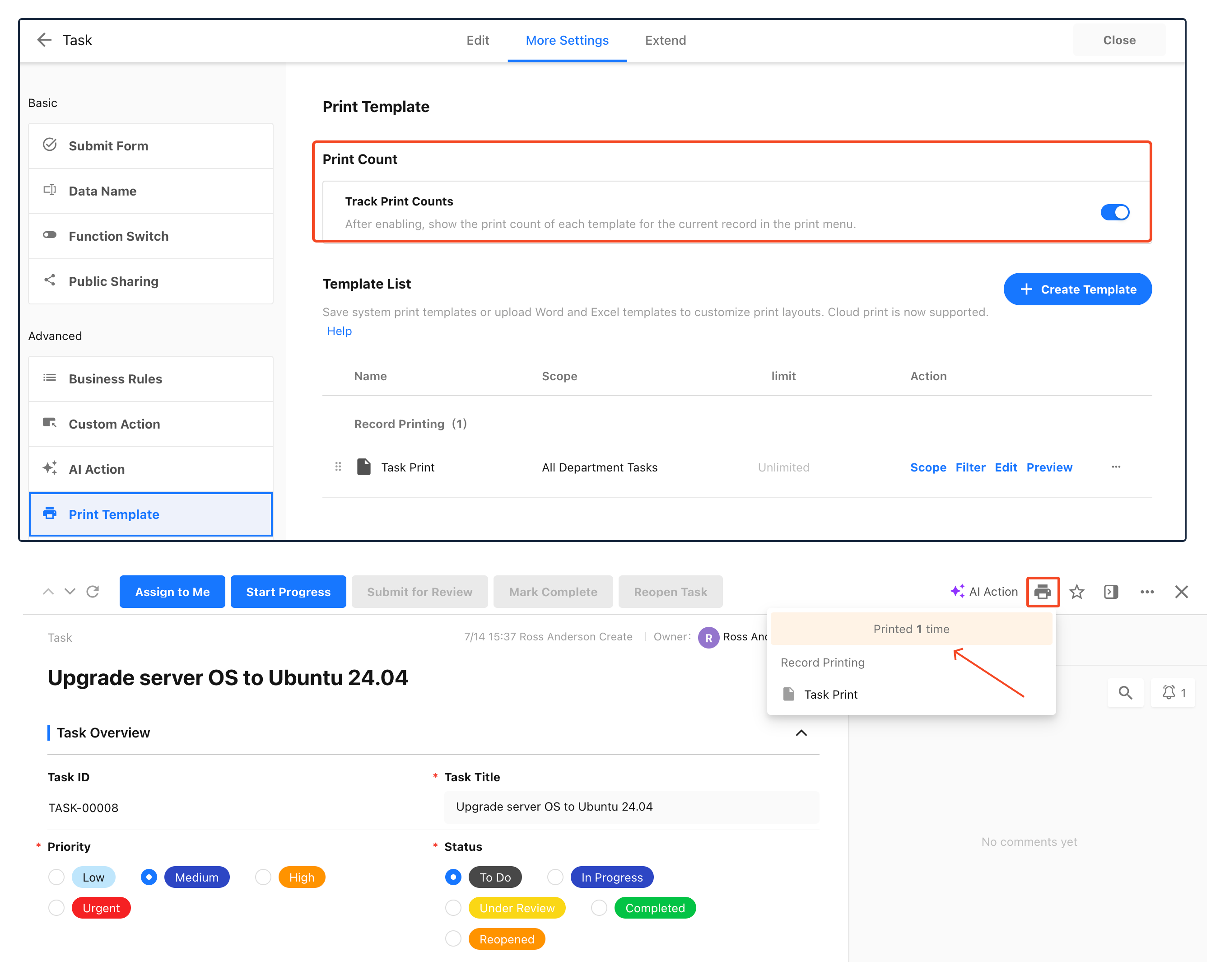Open Business Rules settings
1225x980 pixels.
(x=150, y=378)
